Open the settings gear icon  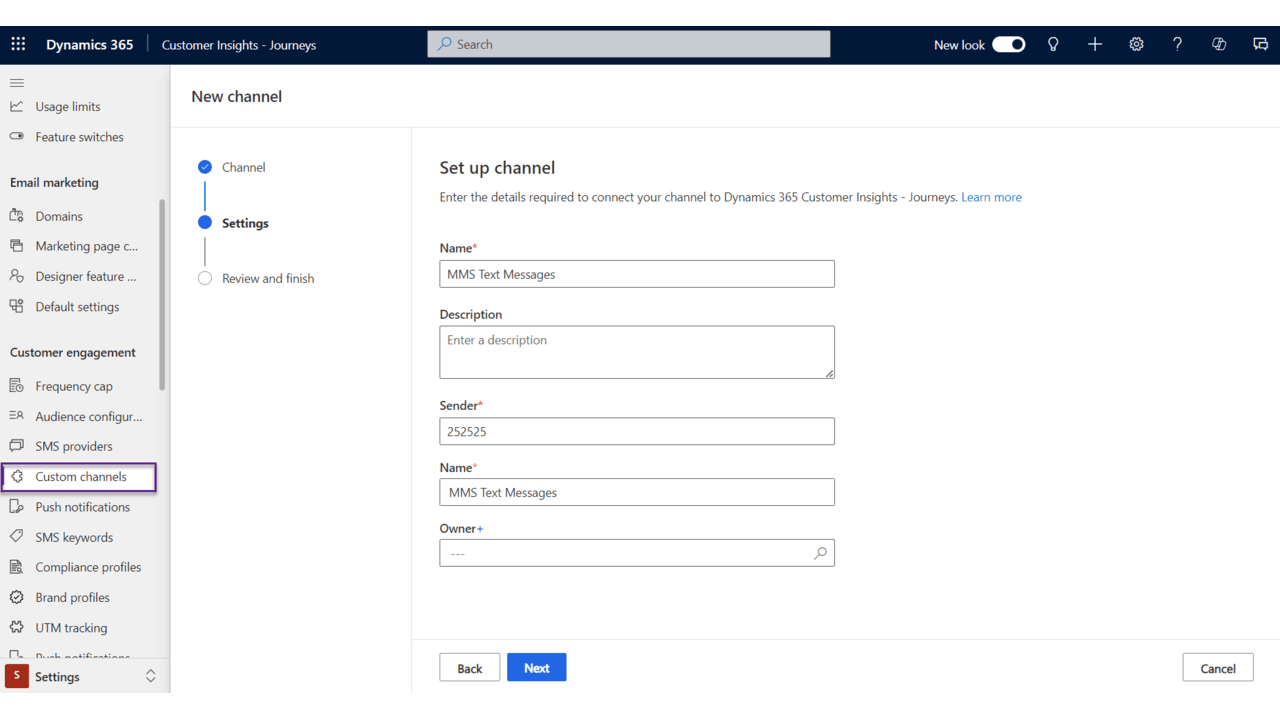pos(1136,44)
